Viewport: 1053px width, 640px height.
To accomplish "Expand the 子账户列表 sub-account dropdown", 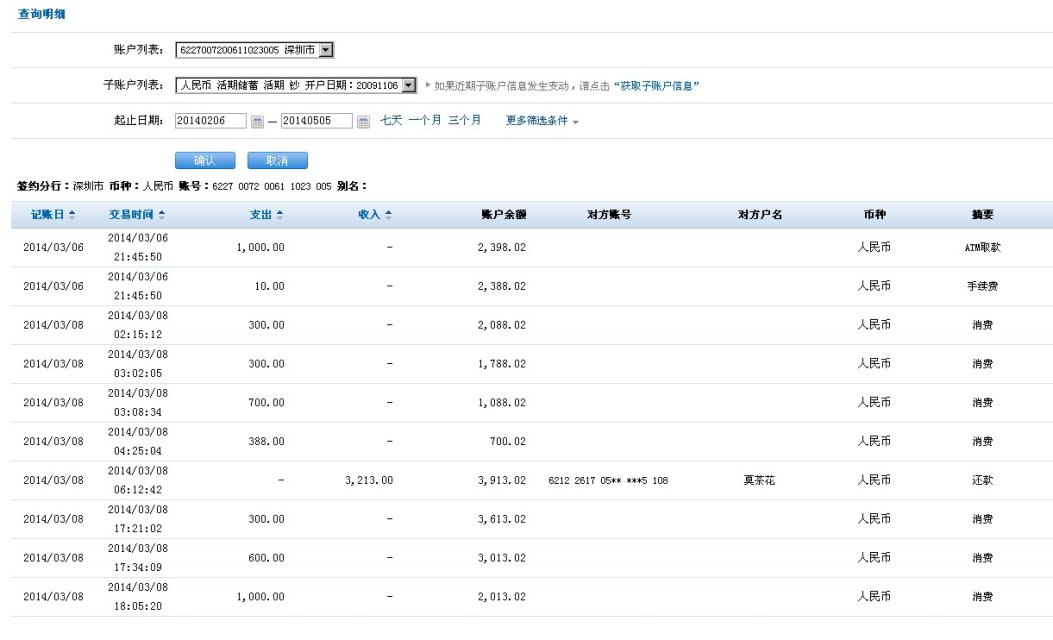I will [408, 86].
